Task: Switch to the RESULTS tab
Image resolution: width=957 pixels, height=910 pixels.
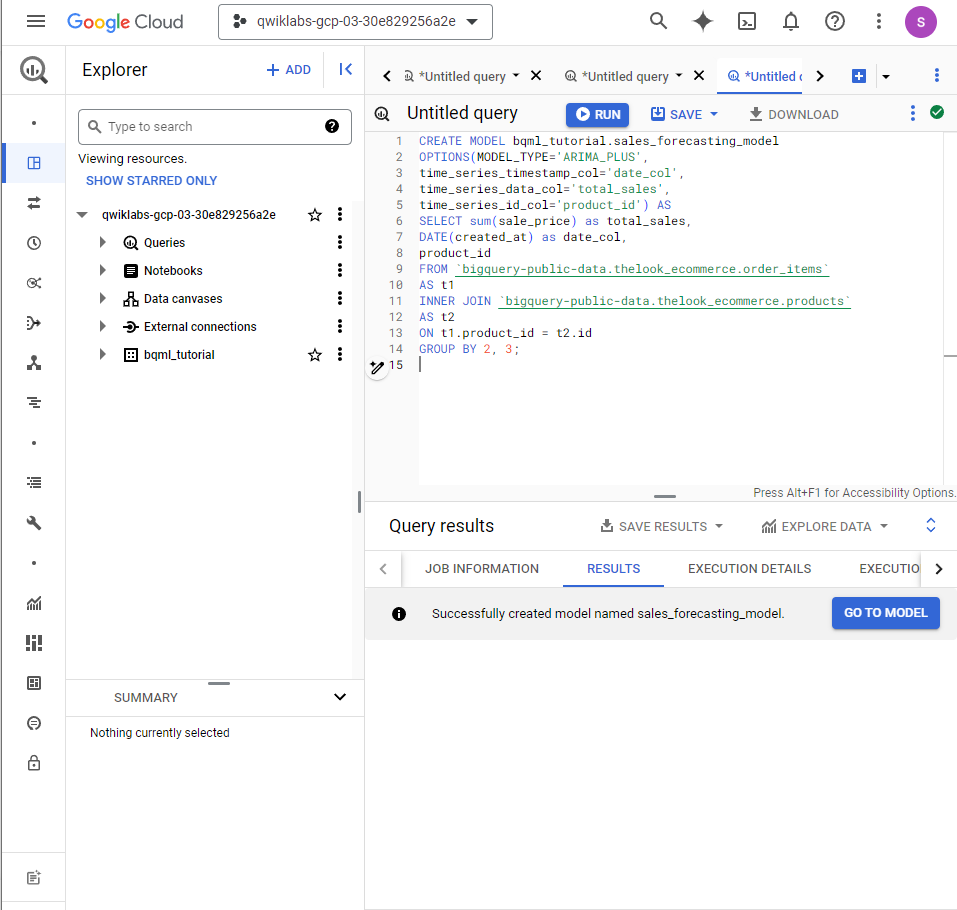Action: click(x=613, y=569)
